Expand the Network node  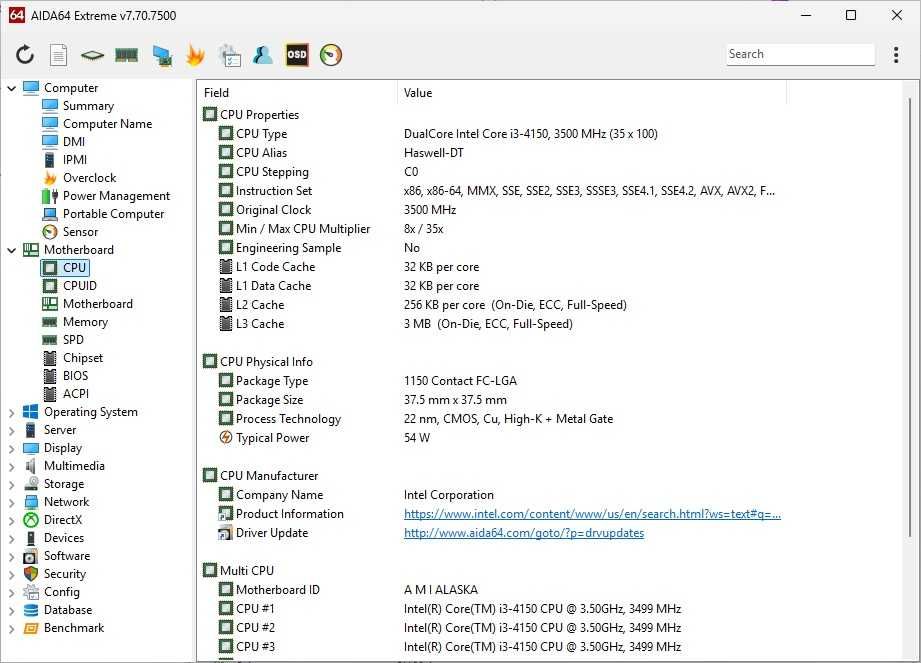coord(11,503)
